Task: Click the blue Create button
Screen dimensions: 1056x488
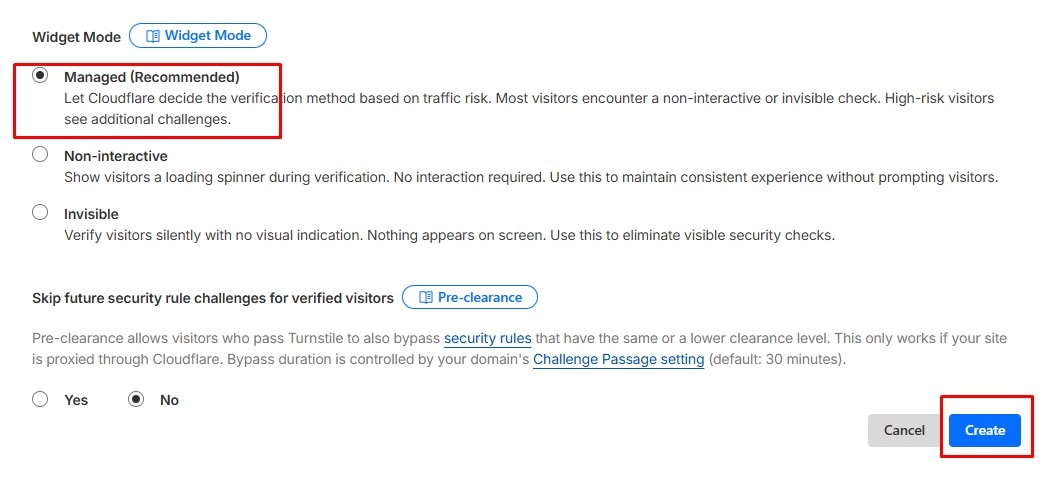Action: point(984,430)
